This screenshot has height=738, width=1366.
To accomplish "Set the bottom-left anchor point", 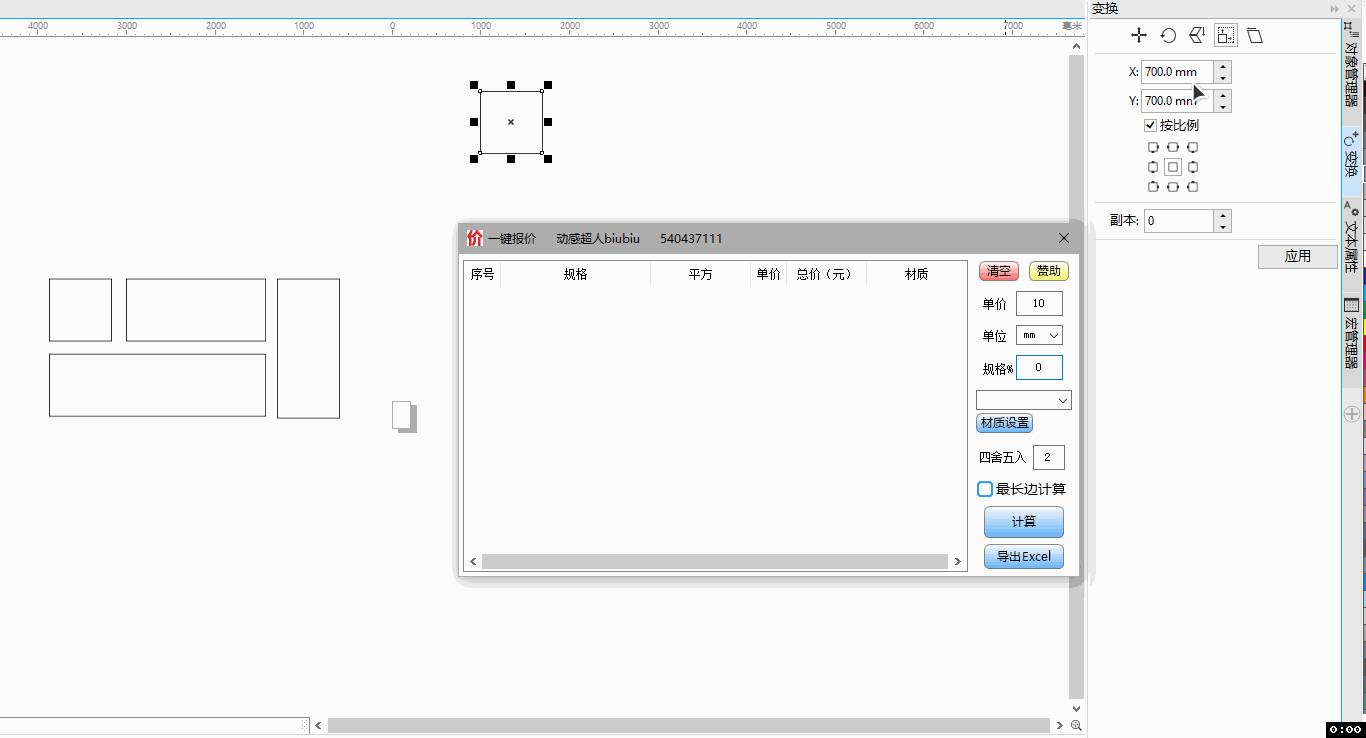I will point(1153,186).
